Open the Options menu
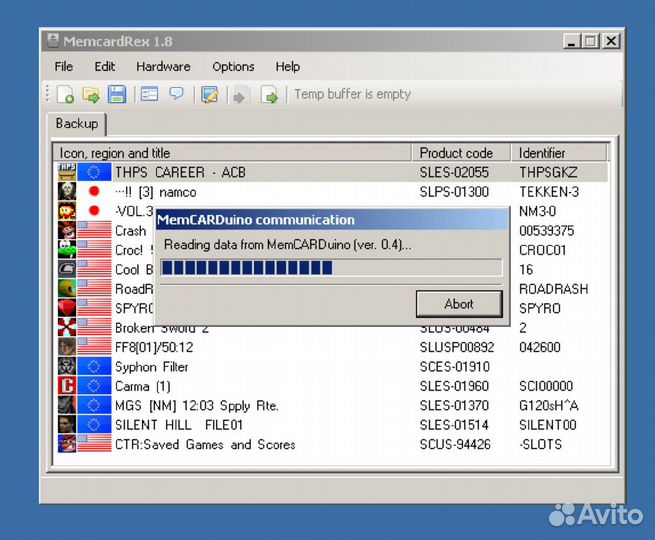 point(233,67)
